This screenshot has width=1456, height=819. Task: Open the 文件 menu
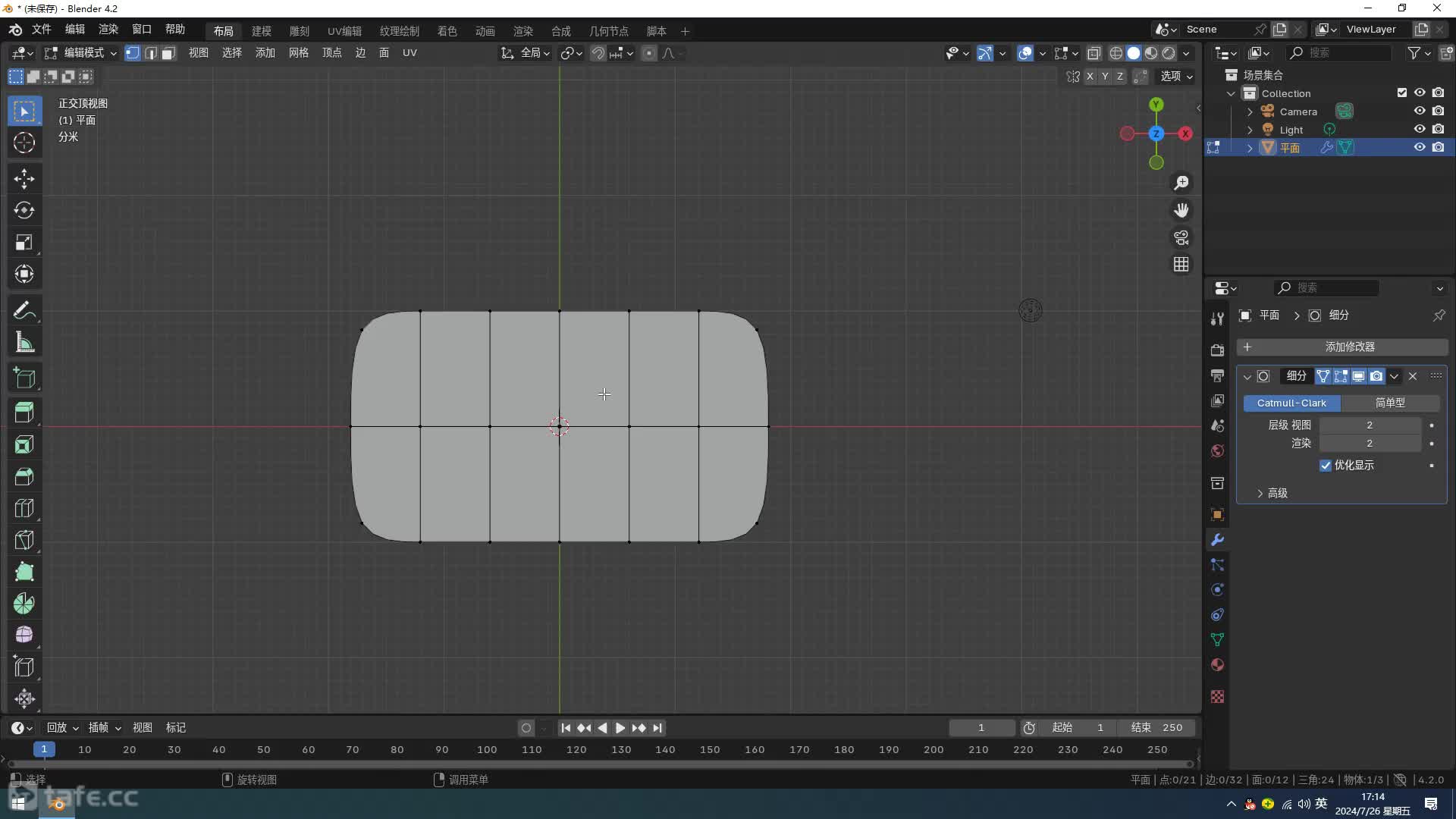click(x=41, y=30)
